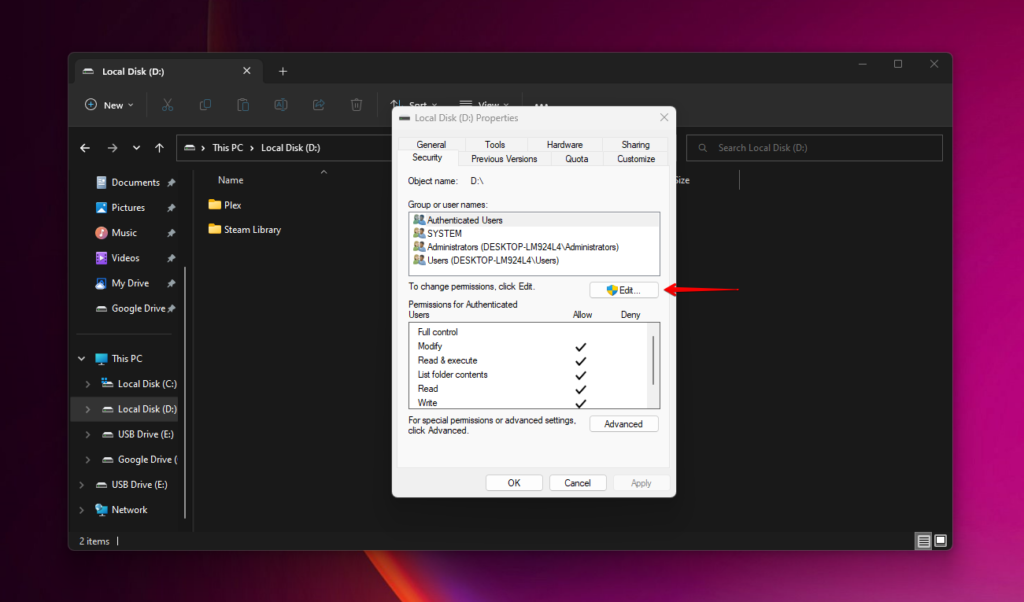Click the Edit button to change permissions
Screen dimensions: 1024x602
[623, 289]
